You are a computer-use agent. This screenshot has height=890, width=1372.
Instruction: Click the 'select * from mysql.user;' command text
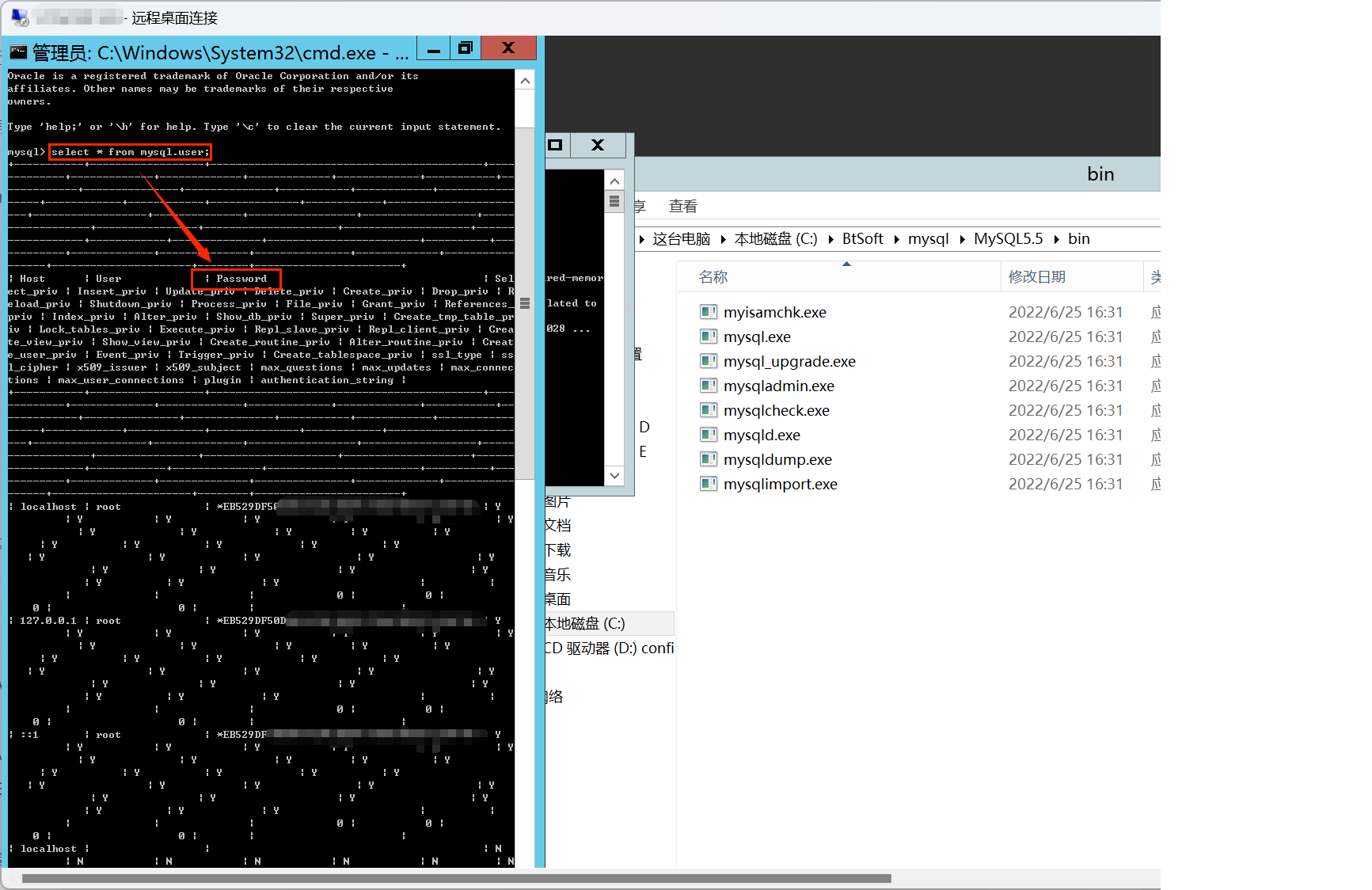click(131, 152)
